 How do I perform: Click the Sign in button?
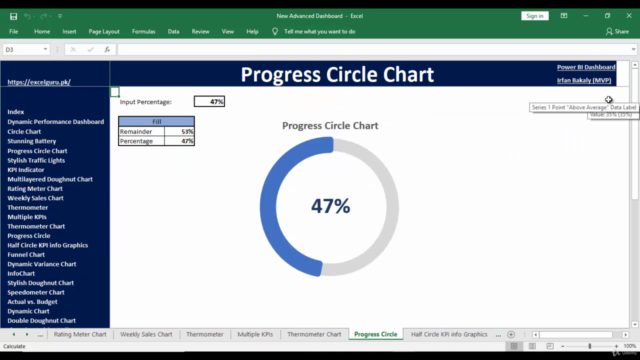(x=535, y=16)
